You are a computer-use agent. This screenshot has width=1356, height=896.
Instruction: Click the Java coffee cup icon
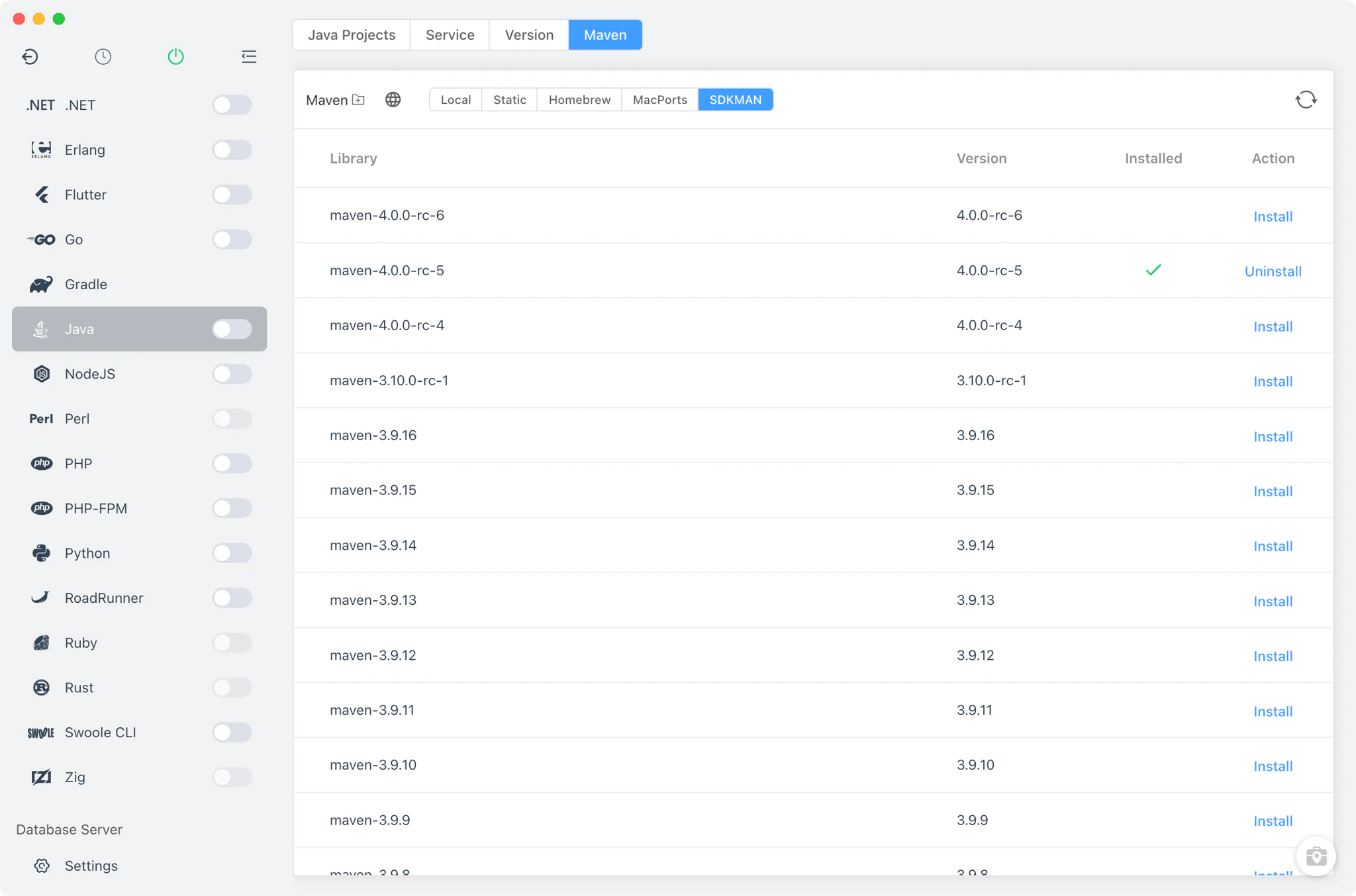point(41,329)
